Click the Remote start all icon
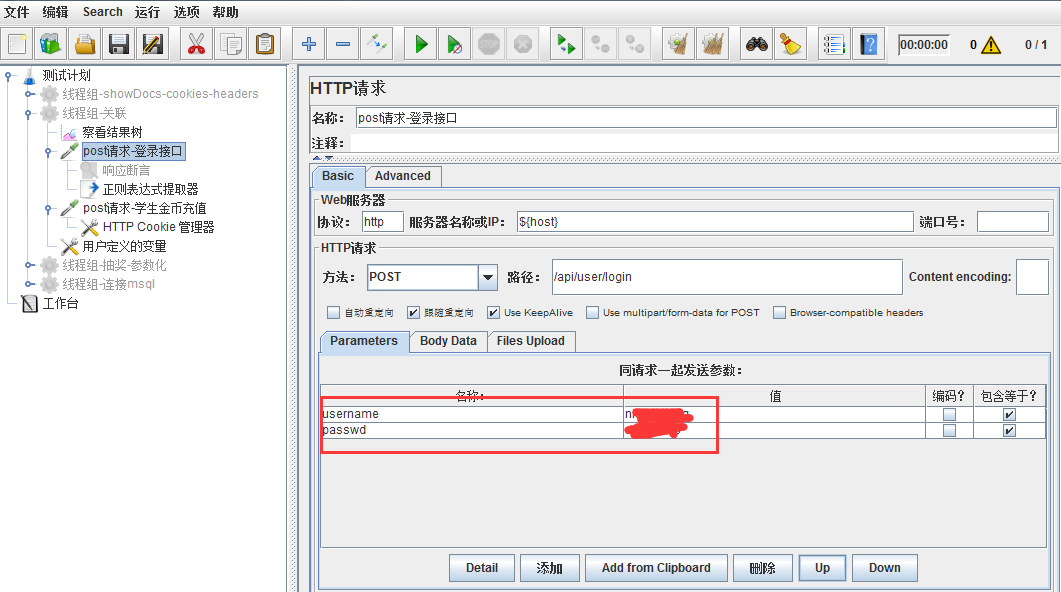Image resolution: width=1061 pixels, height=592 pixels. pyautogui.click(x=566, y=45)
